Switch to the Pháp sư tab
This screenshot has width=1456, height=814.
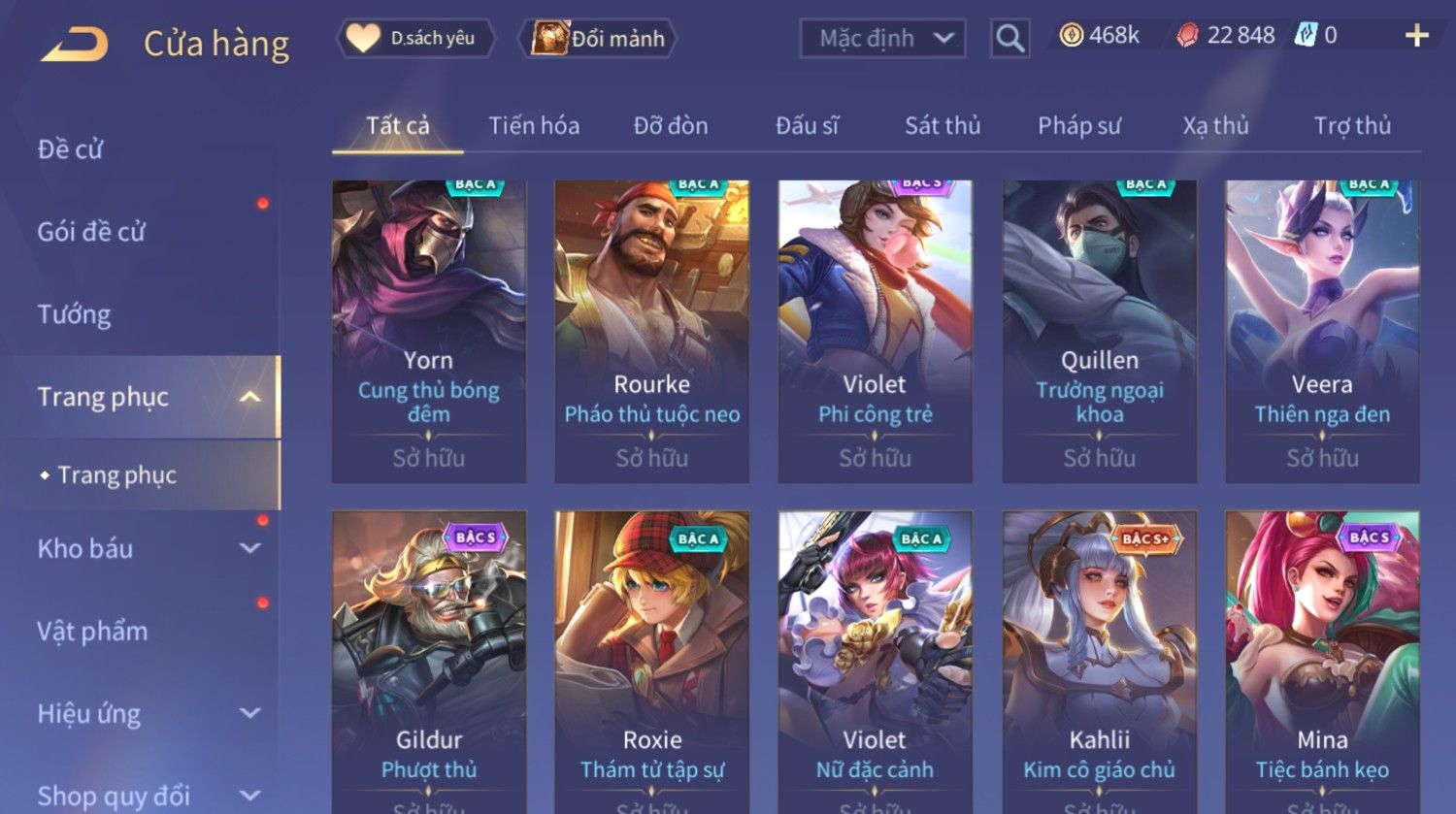1079,125
